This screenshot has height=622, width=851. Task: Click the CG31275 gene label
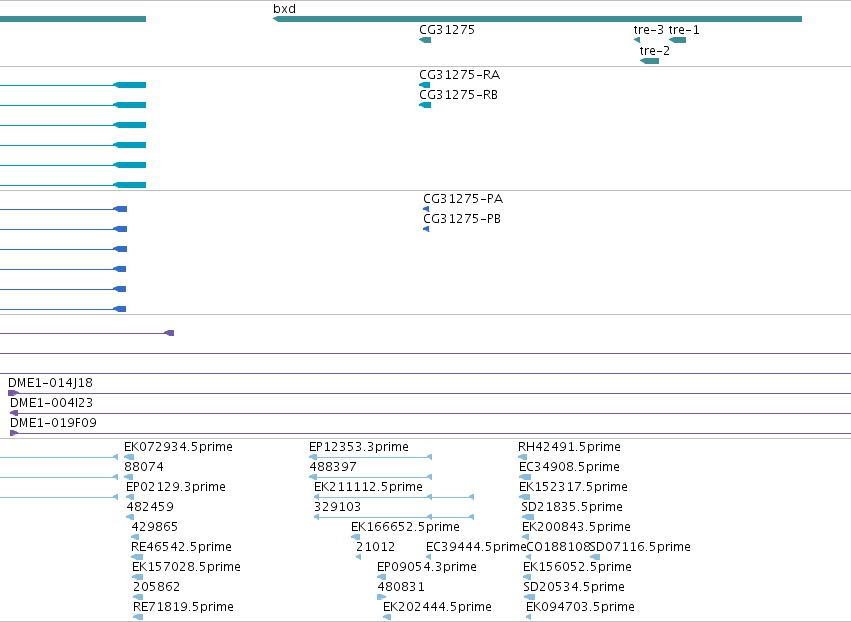(447, 29)
